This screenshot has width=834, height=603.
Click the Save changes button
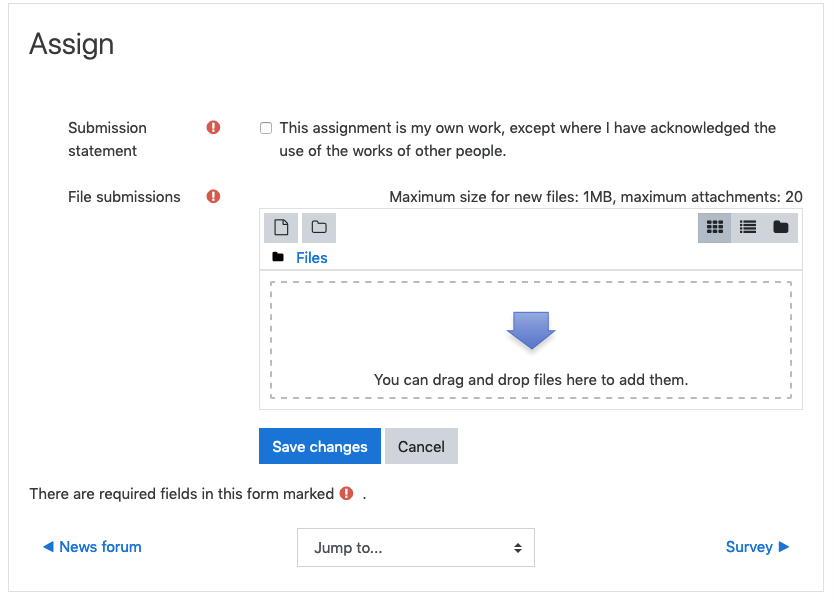pyautogui.click(x=320, y=446)
